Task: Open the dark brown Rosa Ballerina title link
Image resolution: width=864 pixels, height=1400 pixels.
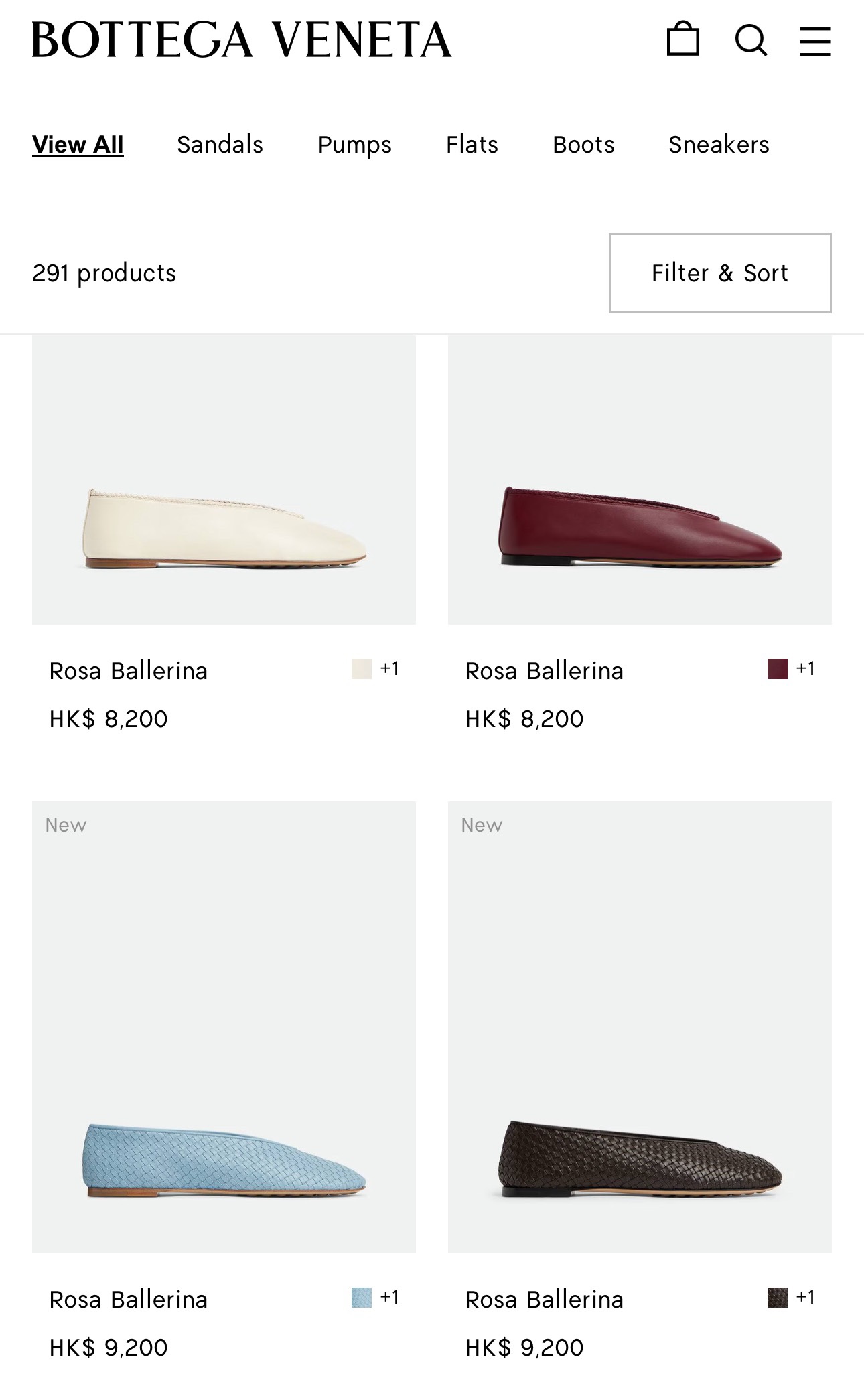Action: coord(544,1300)
